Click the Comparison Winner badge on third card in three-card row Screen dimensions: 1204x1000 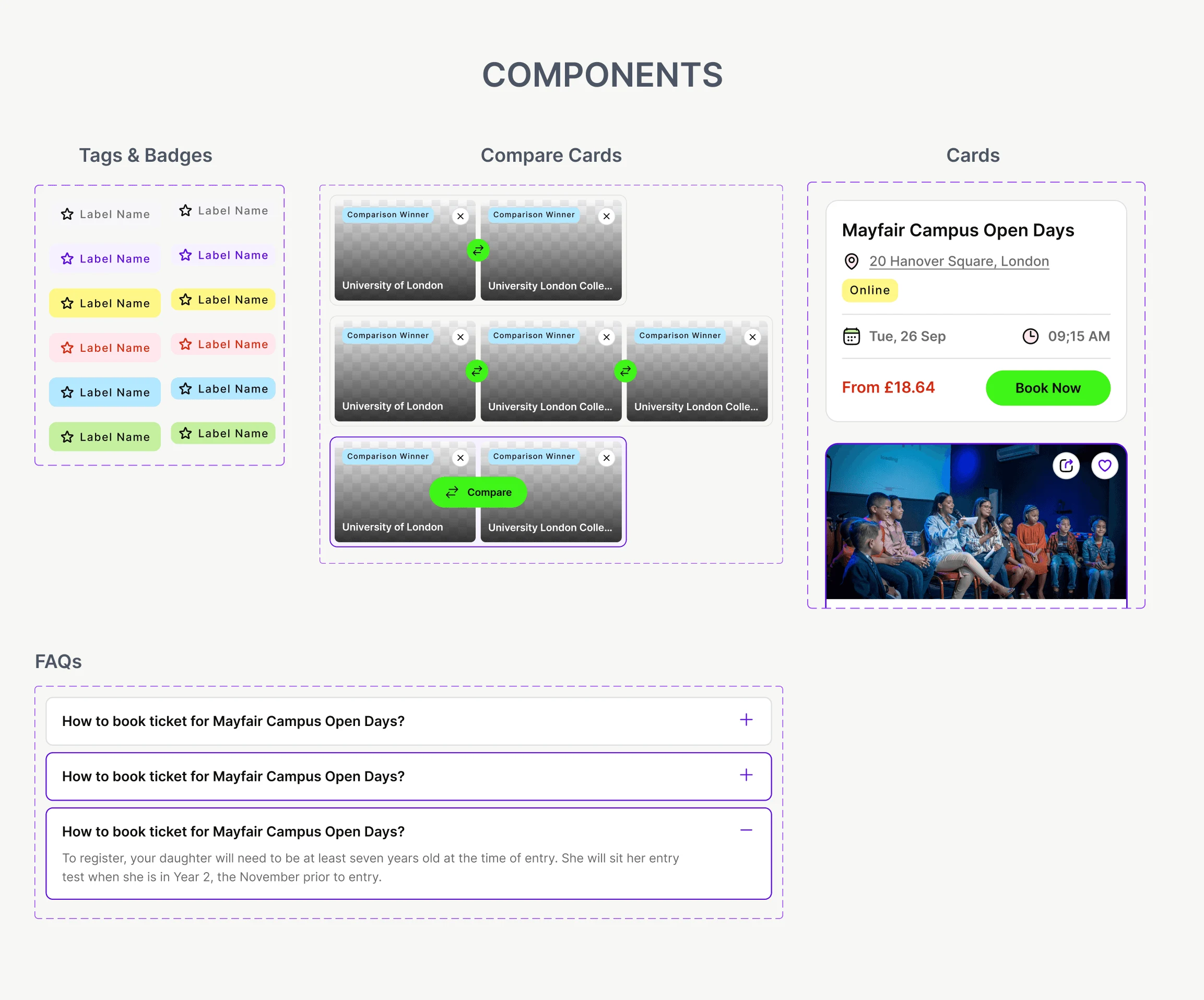coord(680,336)
